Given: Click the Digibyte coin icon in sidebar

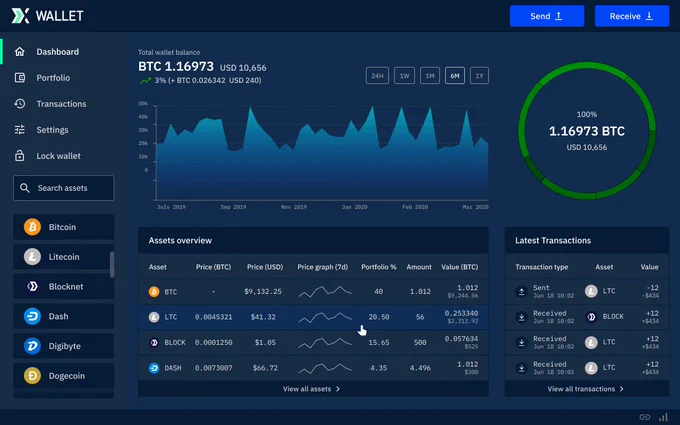Looking at the screenshot, I should 32,346.
